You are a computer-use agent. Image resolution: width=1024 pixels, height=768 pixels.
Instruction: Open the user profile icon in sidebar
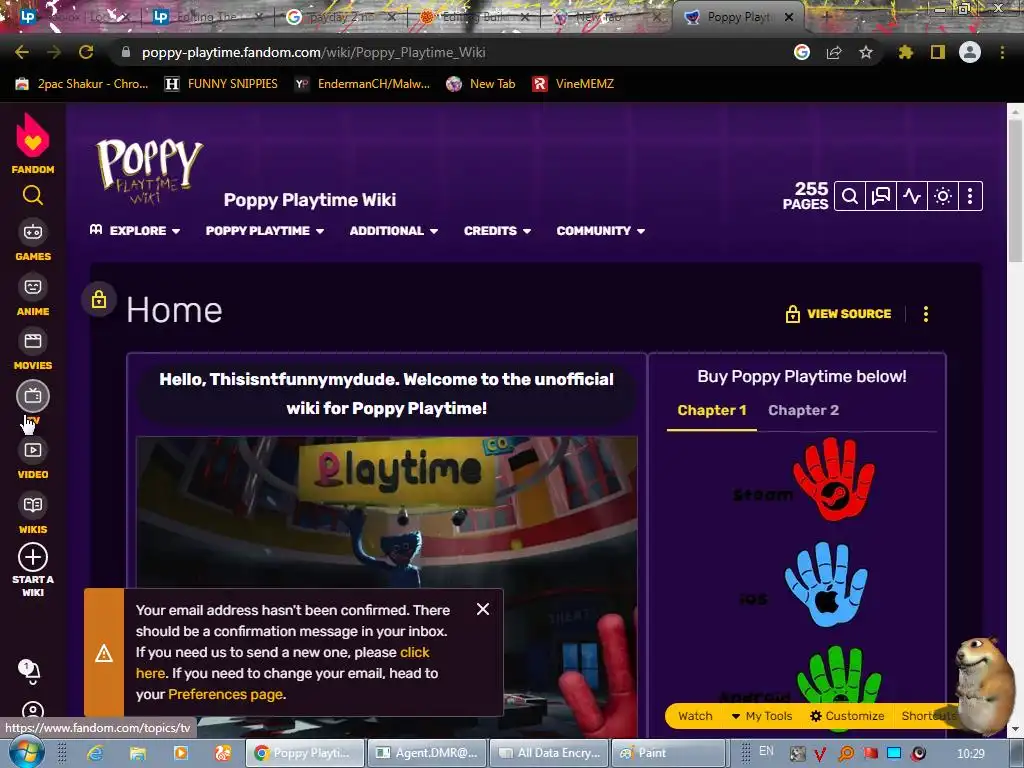point(33,711)
